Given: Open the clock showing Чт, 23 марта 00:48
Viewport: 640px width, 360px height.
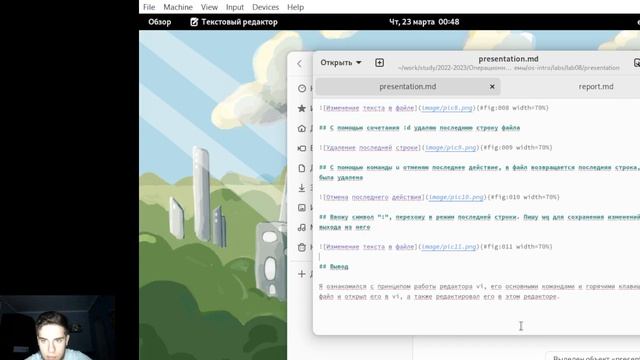Looking at the screenshot, I should 424,22.
